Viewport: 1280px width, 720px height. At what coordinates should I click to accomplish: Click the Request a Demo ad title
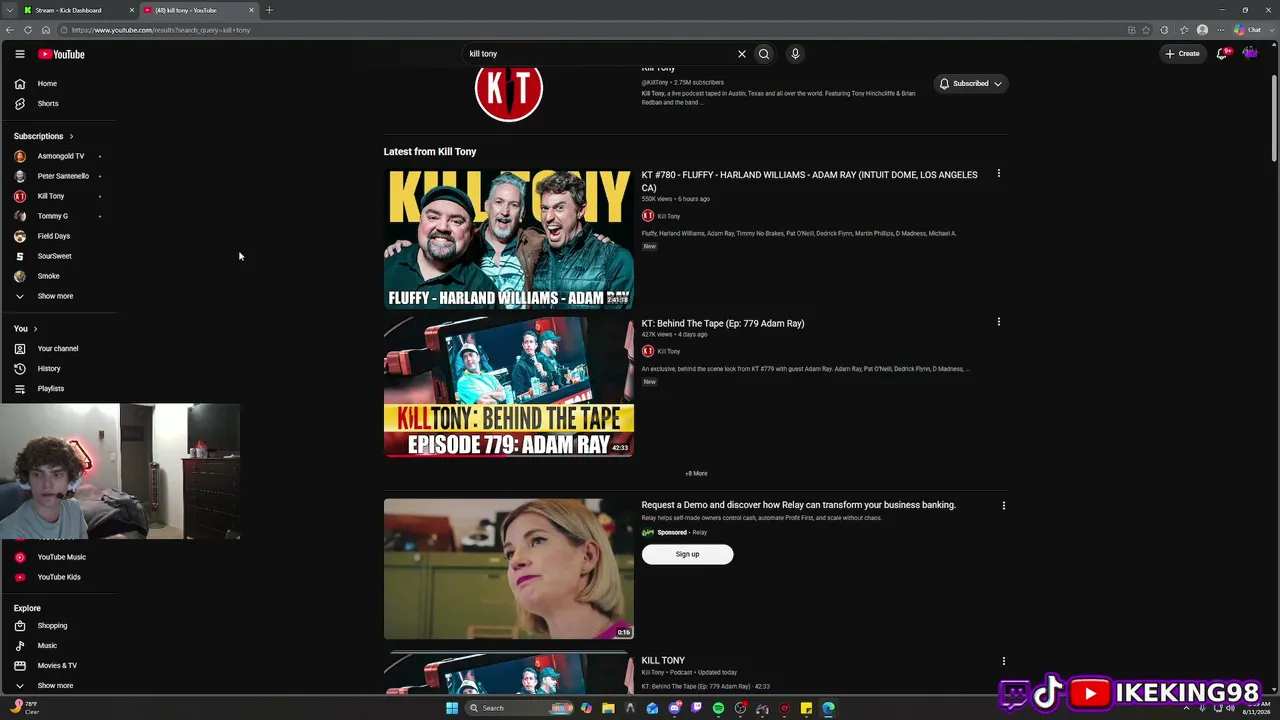click(799, 505)
